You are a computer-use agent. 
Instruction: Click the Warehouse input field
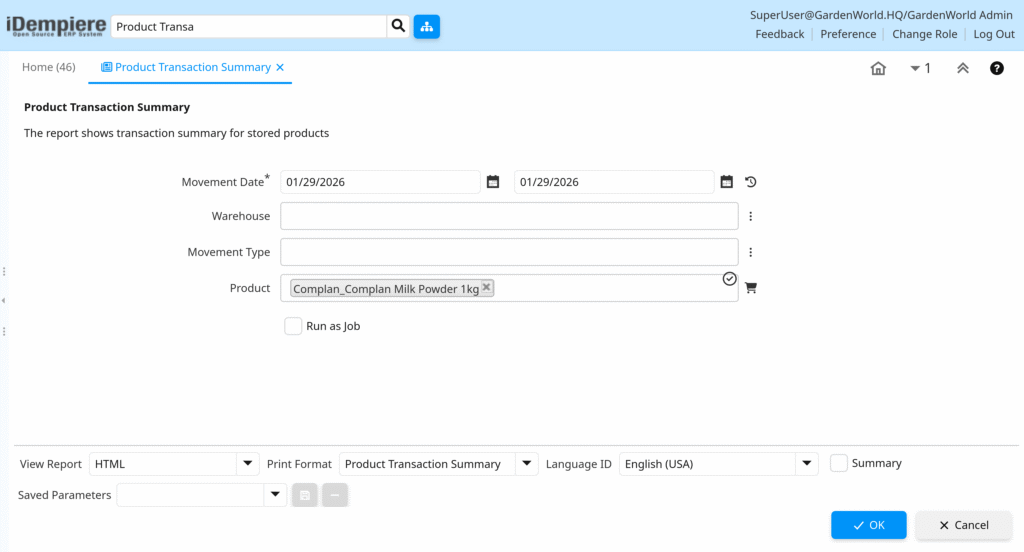click(509, 216)
